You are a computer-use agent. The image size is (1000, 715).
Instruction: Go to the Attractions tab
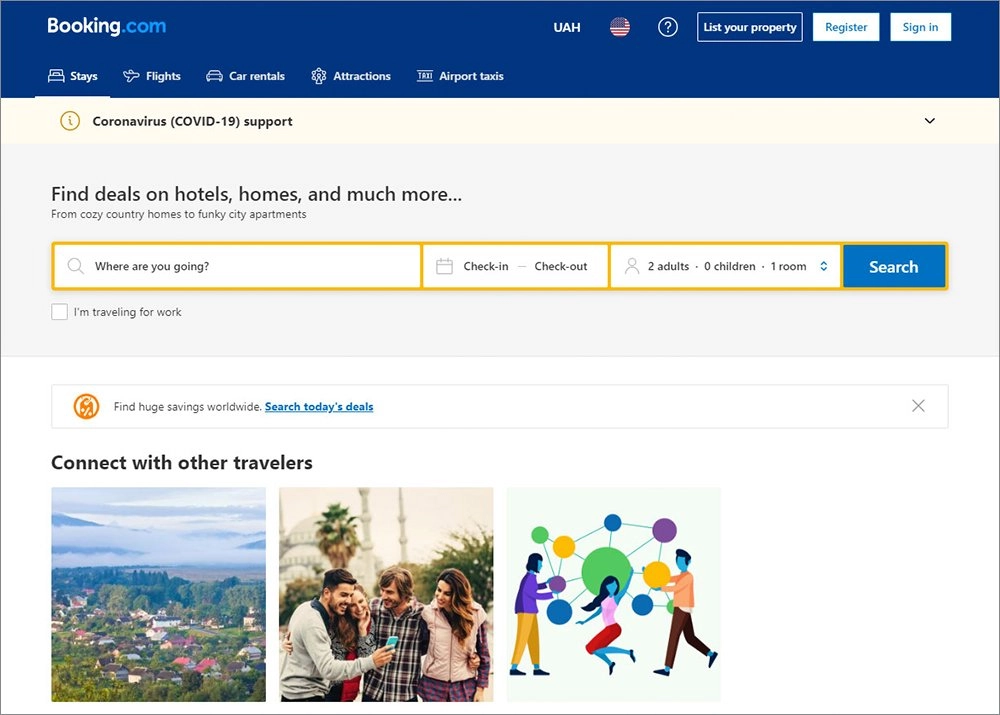coord(351,76)
